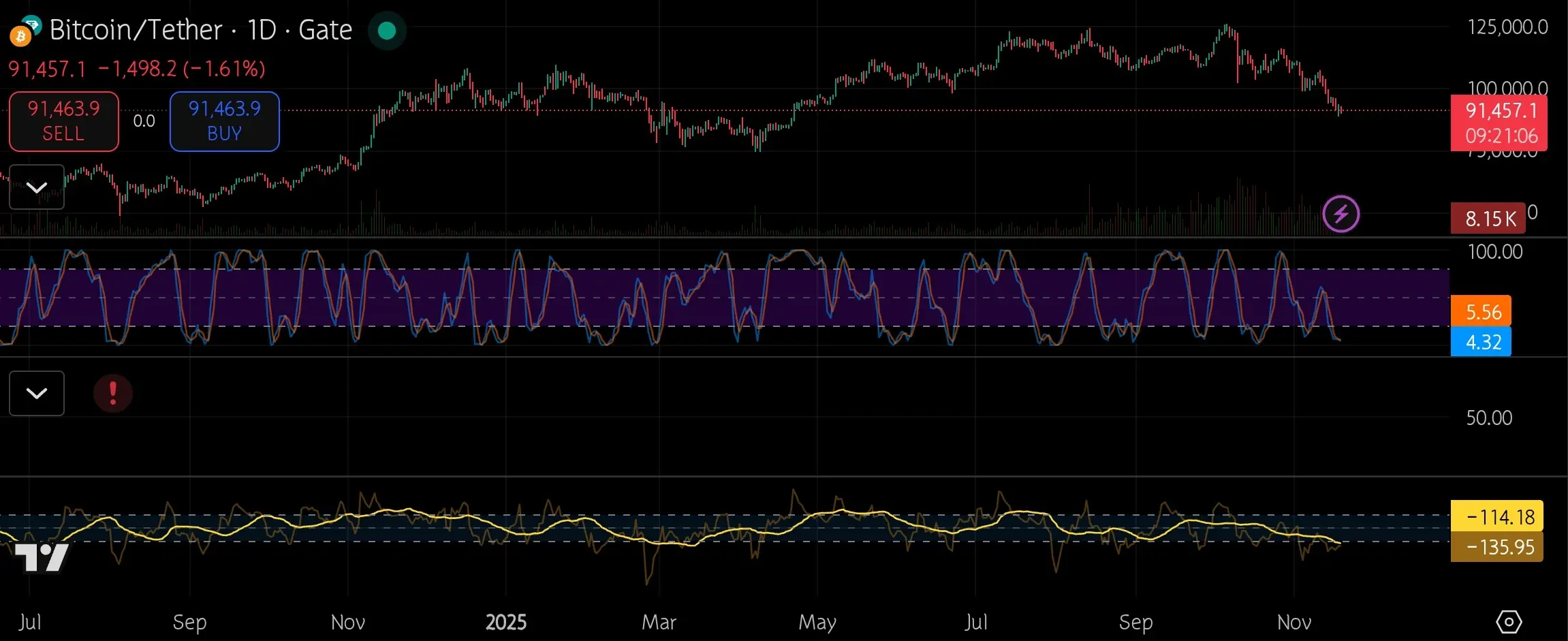
Task: Click the blue 4.32 indicator value label
Action: [x=1481, y=341]
